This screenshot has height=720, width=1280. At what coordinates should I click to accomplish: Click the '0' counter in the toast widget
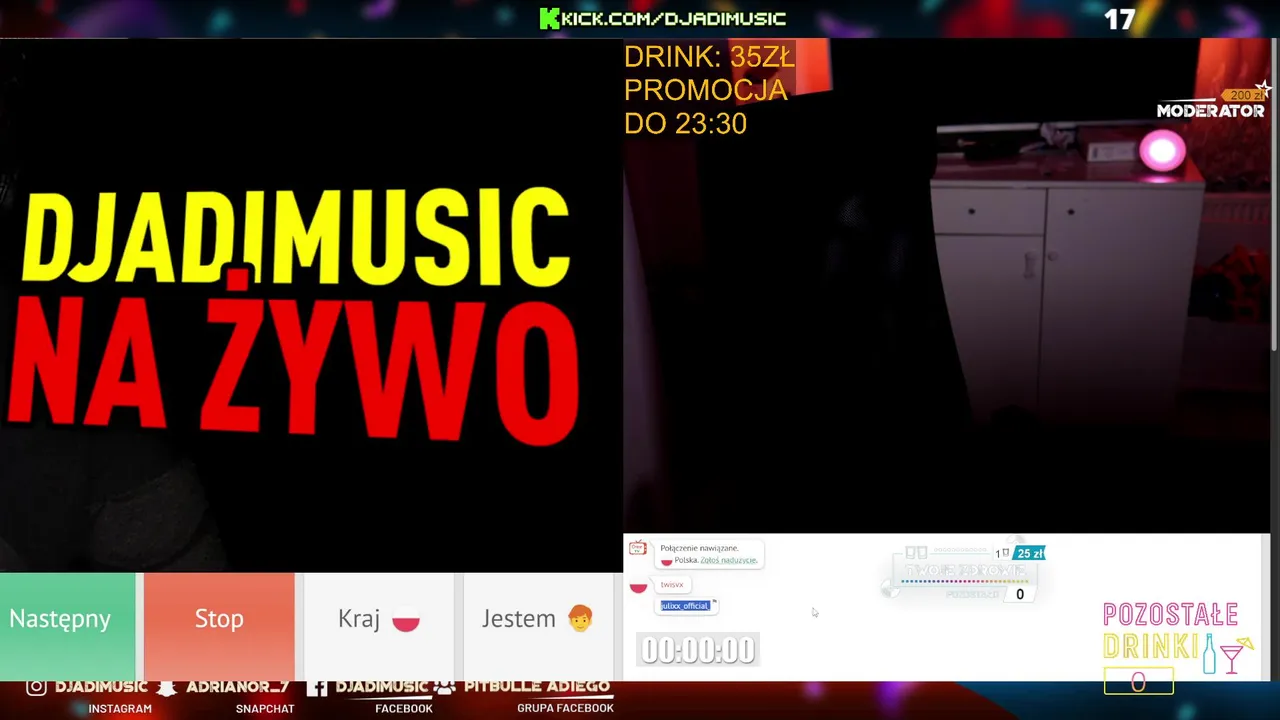[x=1020, y=594]
